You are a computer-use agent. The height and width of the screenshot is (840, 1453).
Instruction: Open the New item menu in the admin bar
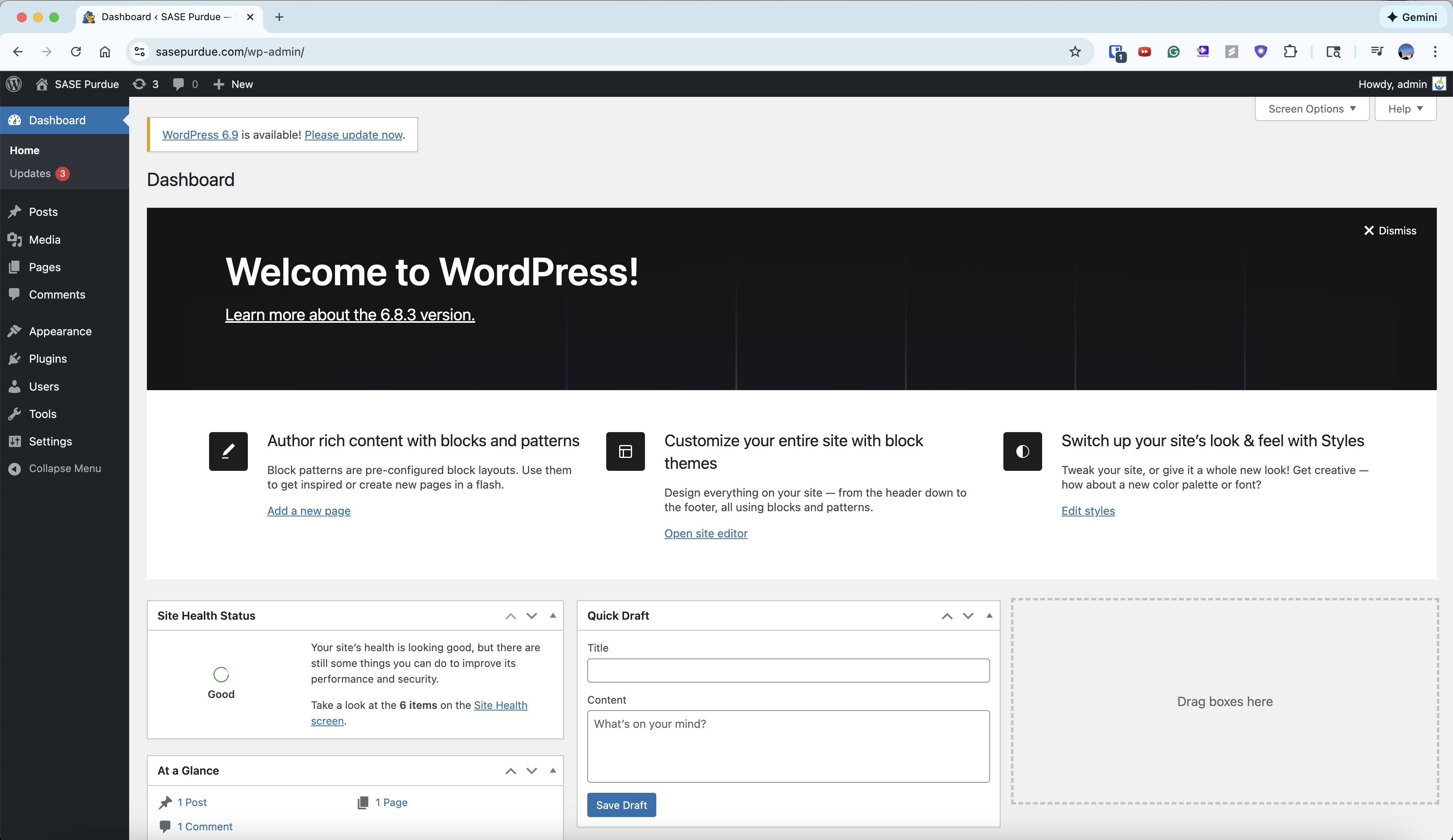click(232, 84)
